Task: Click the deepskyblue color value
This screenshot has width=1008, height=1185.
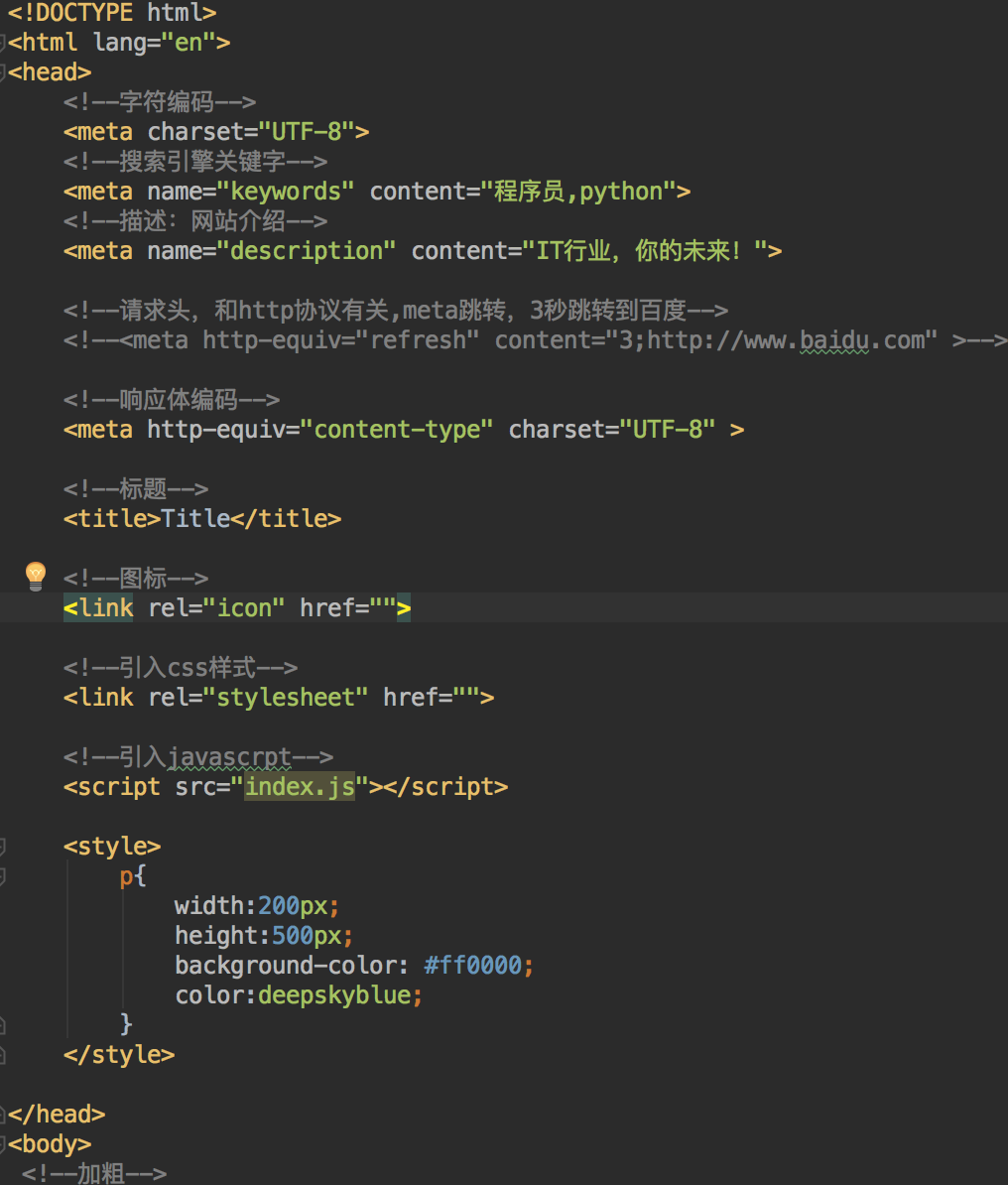Action: [x=334, y=995]
